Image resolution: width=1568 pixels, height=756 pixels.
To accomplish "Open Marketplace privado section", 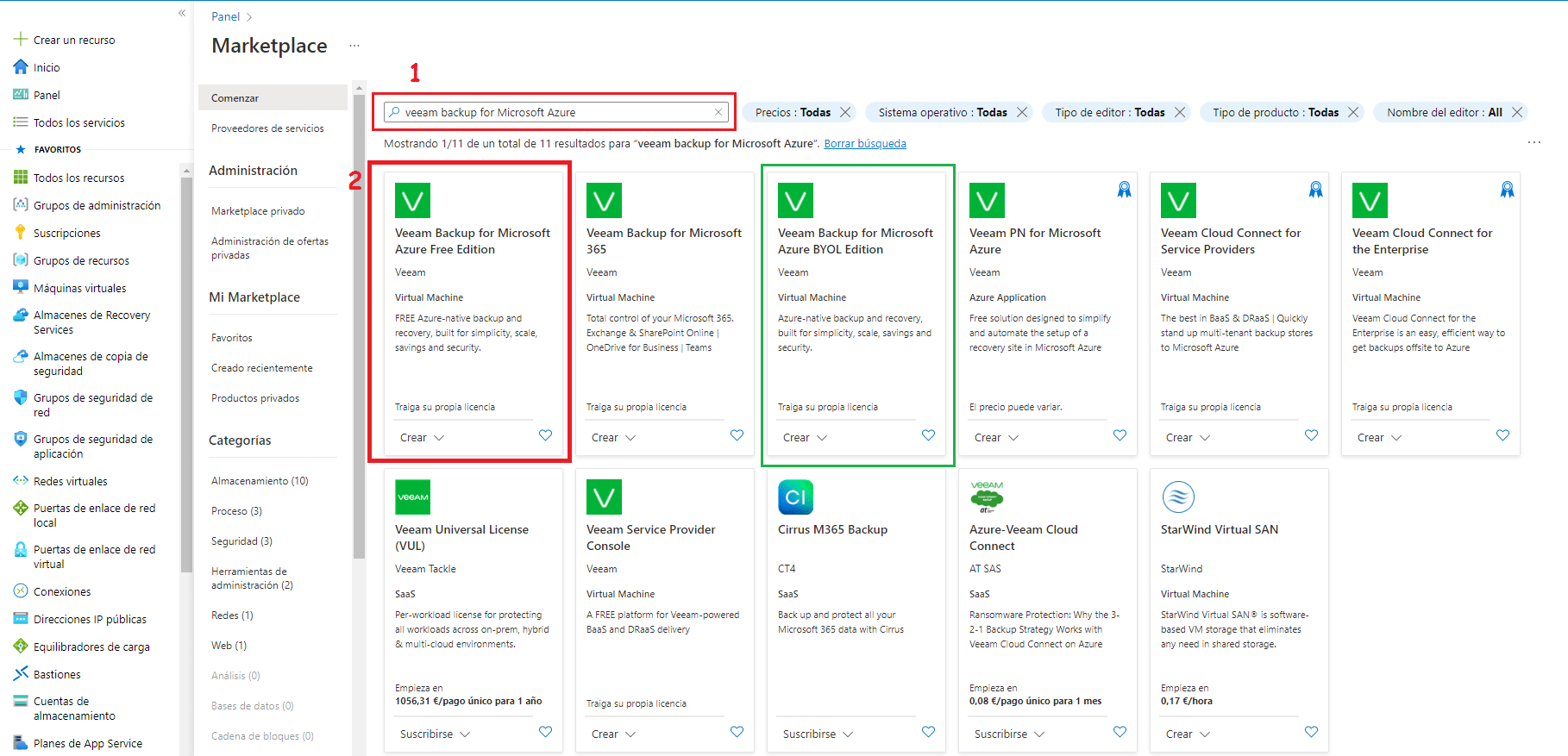I will (x=258, y=211).
